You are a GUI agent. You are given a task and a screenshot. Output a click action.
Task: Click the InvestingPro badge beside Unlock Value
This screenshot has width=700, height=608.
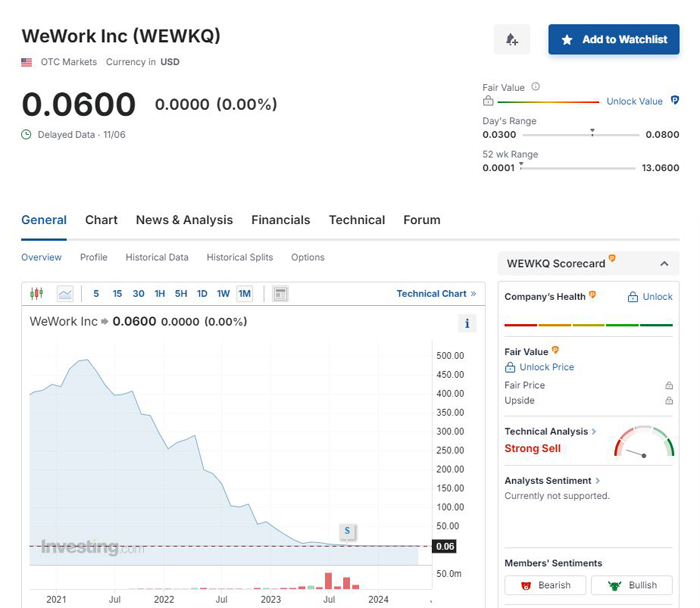675,100
